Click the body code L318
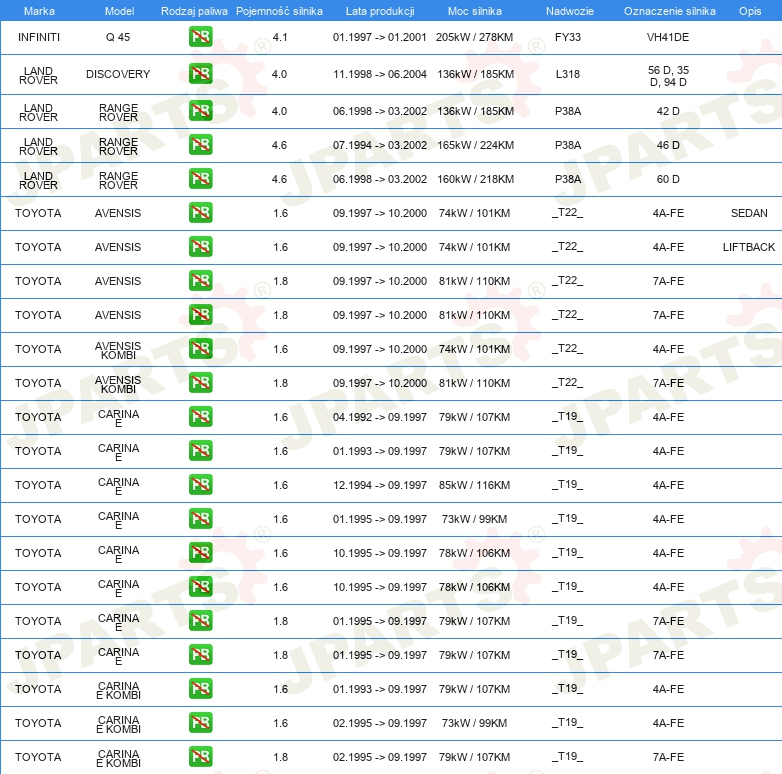Screen dimensions: 782x774 [x=568, y=74]
